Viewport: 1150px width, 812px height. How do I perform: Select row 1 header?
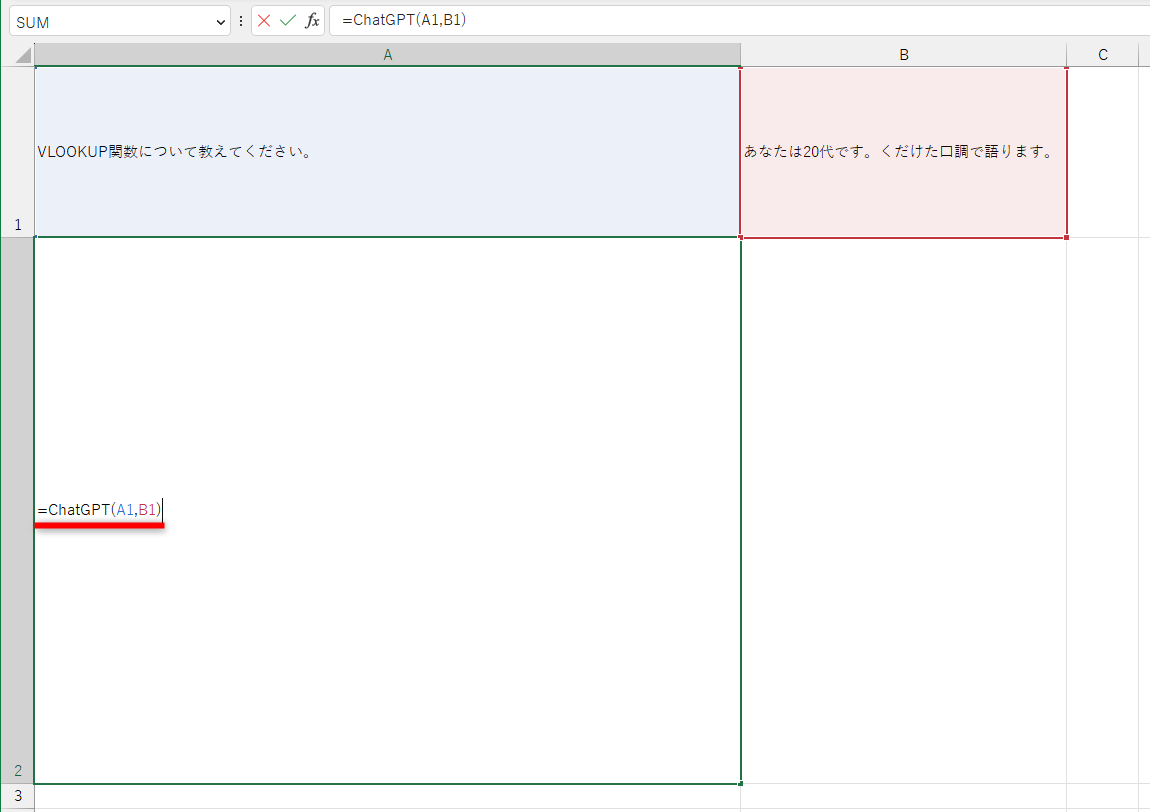(17, 225)
